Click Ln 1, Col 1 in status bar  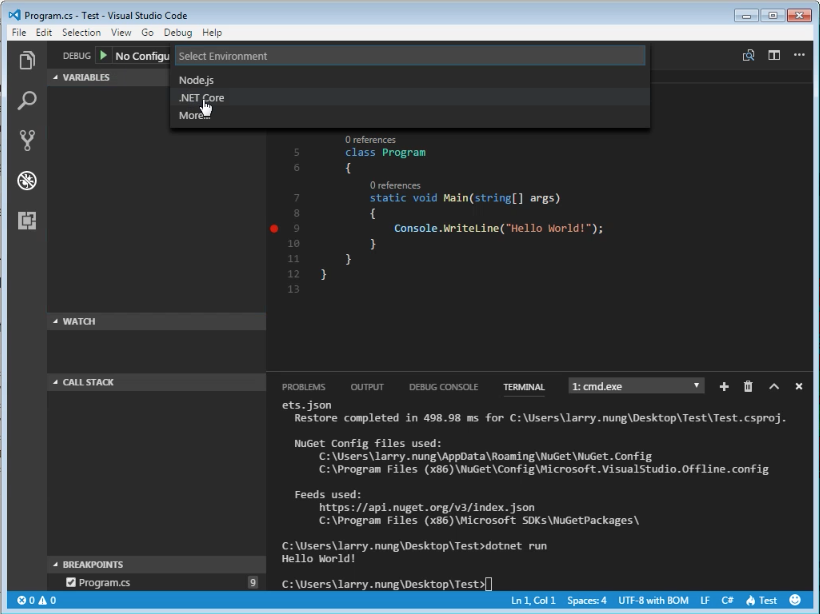pyautogui.click(x=533, y=600)
